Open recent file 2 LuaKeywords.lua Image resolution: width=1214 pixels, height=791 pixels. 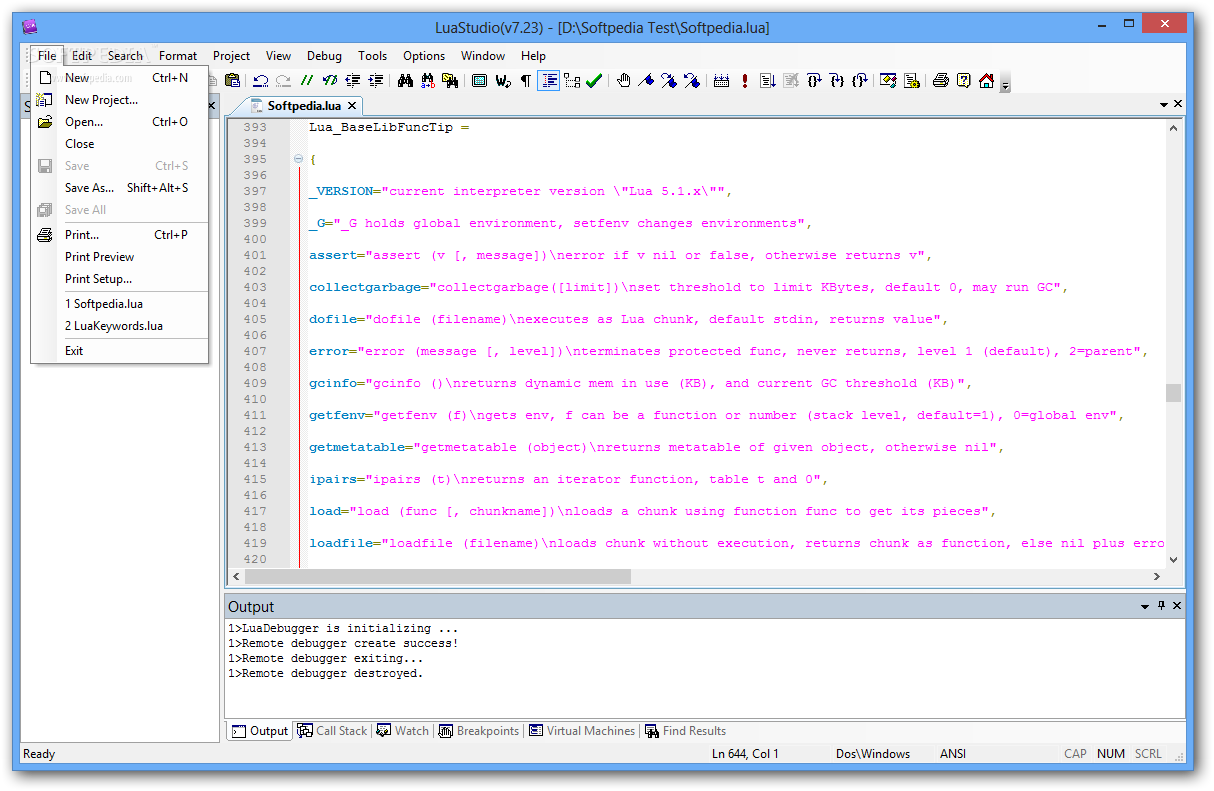coord(120,326)
